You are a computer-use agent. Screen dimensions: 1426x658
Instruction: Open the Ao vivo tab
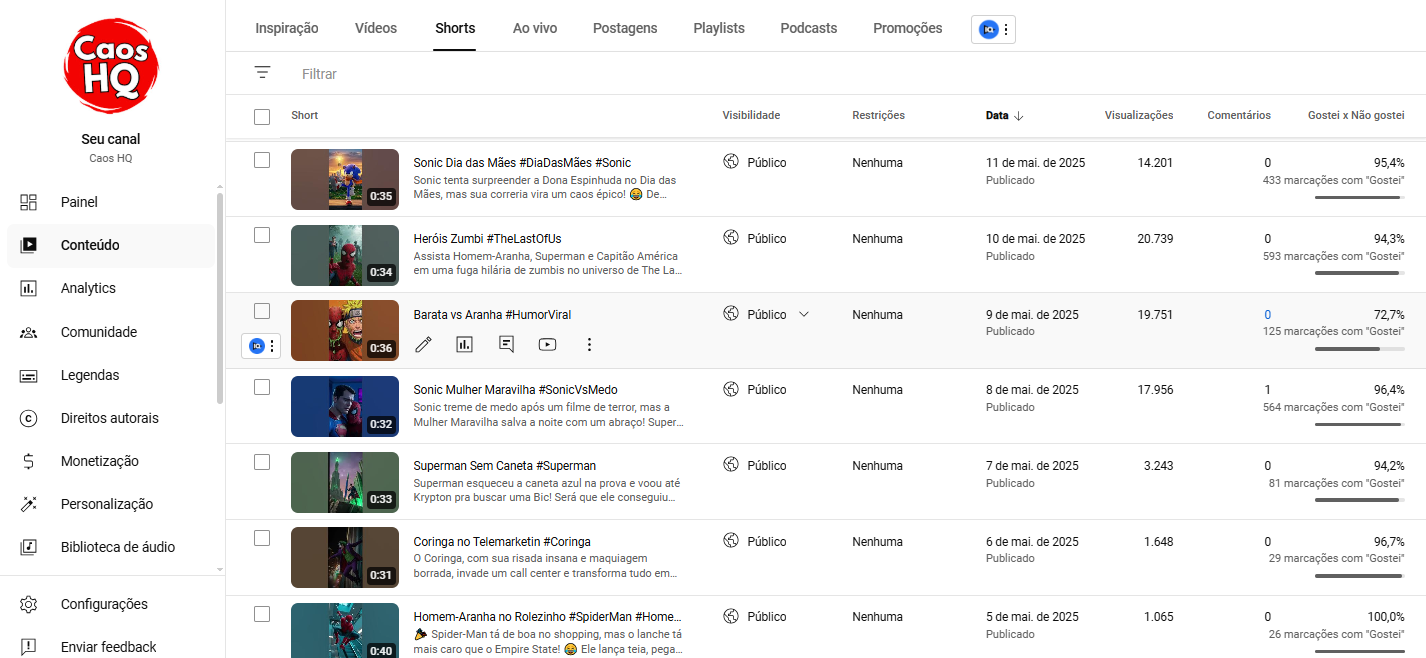(x=535, y=28)
